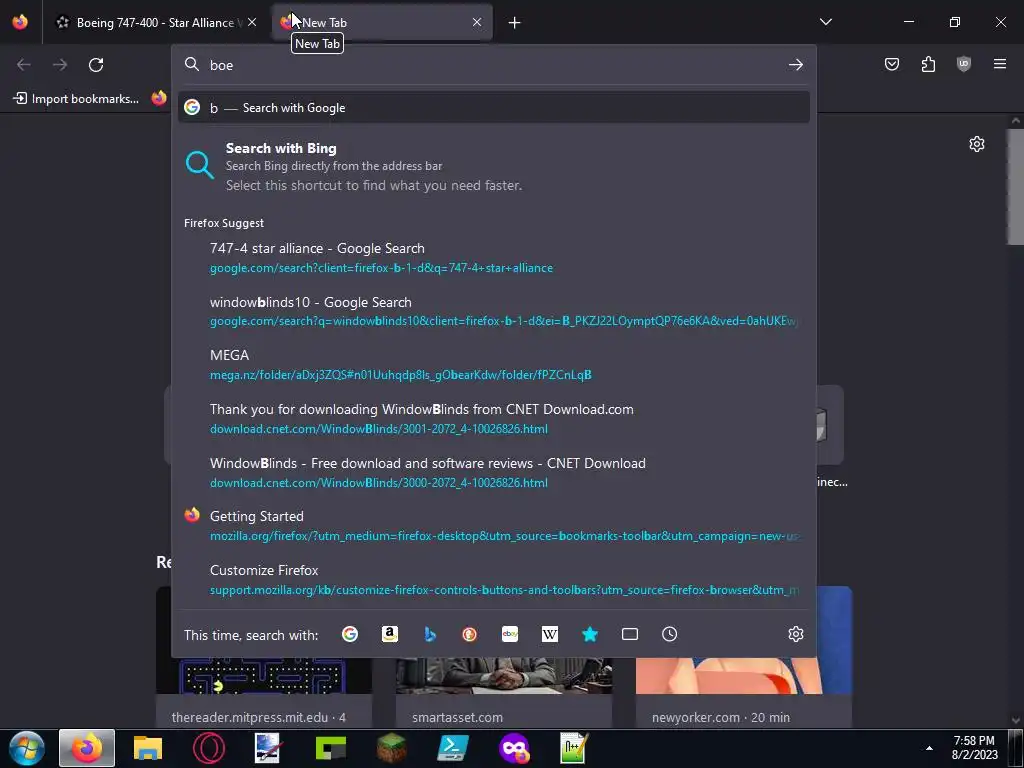Click the Google search engine shortcut icon
Screen dimensions: 1024x768
[x=350, y=634]
